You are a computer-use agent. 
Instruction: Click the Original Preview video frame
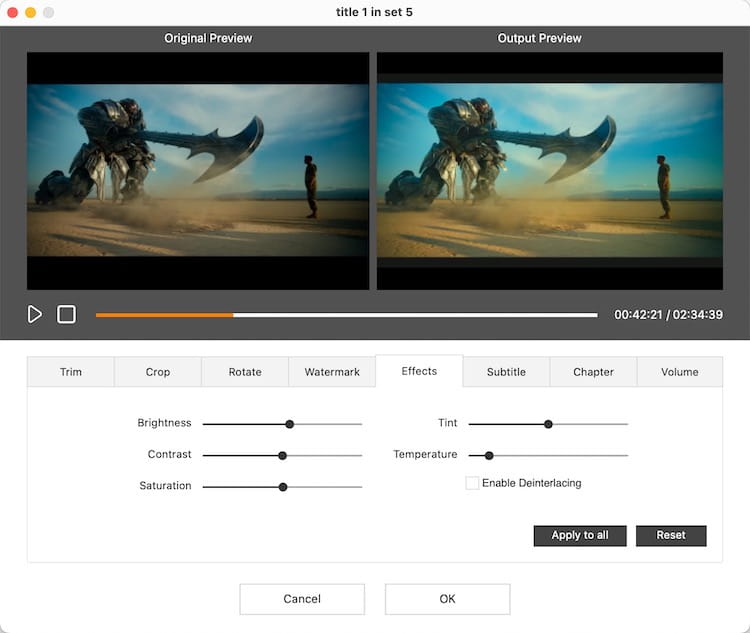198,171
